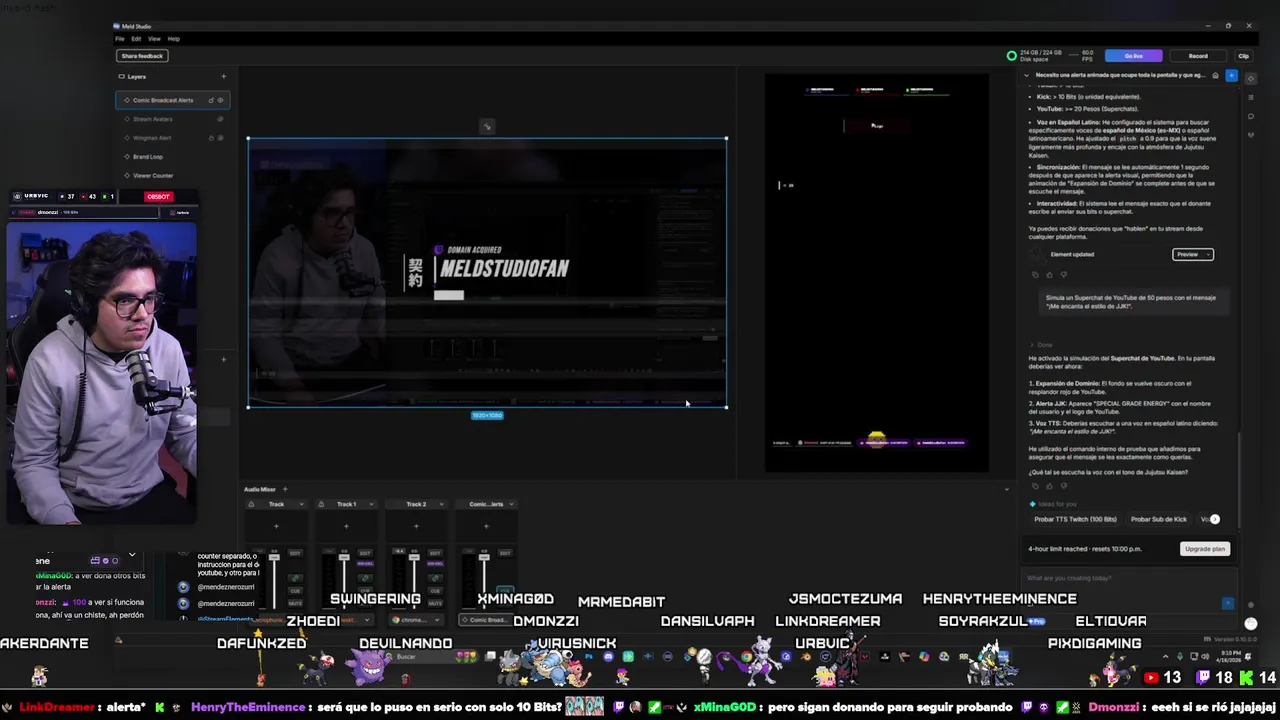
Task: Open the list icon in the right sidebar
Action: (1250, 97)
